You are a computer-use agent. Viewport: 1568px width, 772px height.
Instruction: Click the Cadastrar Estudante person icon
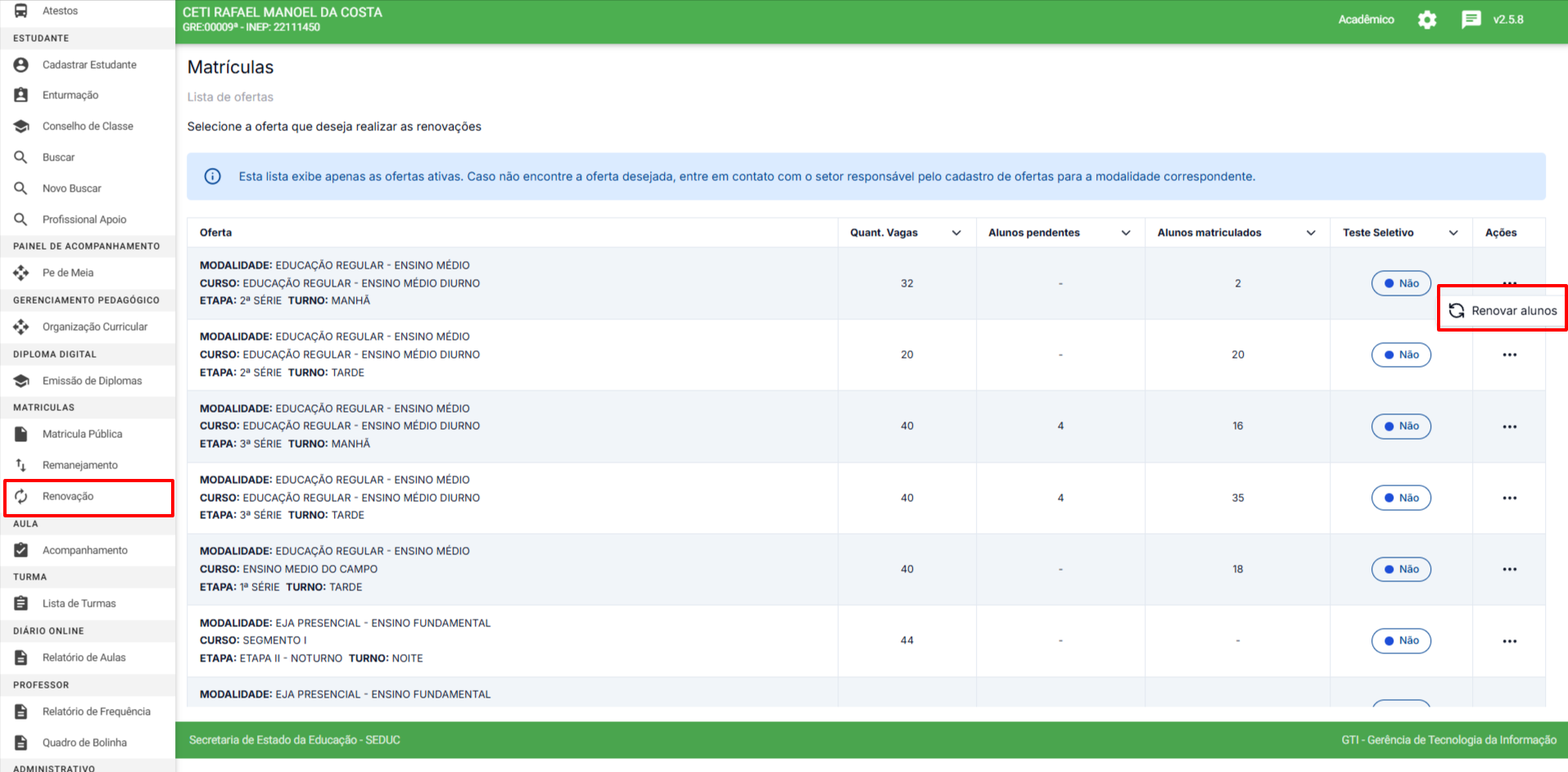pyautogui.click(x=21, y=65)
